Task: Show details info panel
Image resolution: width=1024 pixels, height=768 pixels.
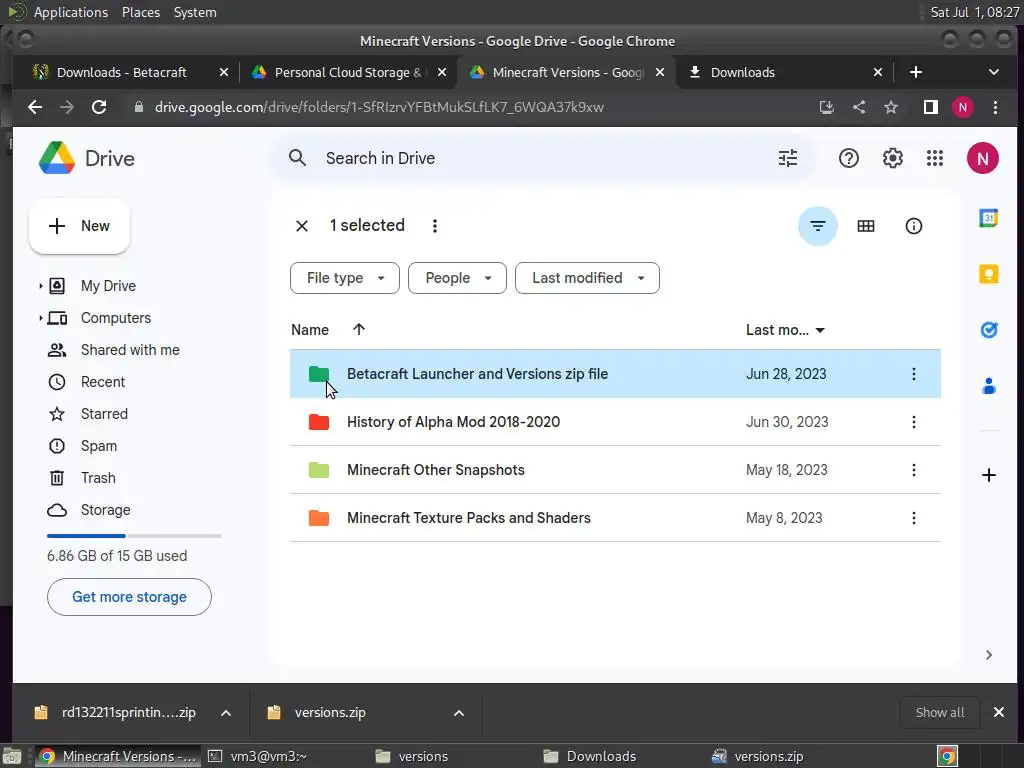Action: tap(913, 226)
